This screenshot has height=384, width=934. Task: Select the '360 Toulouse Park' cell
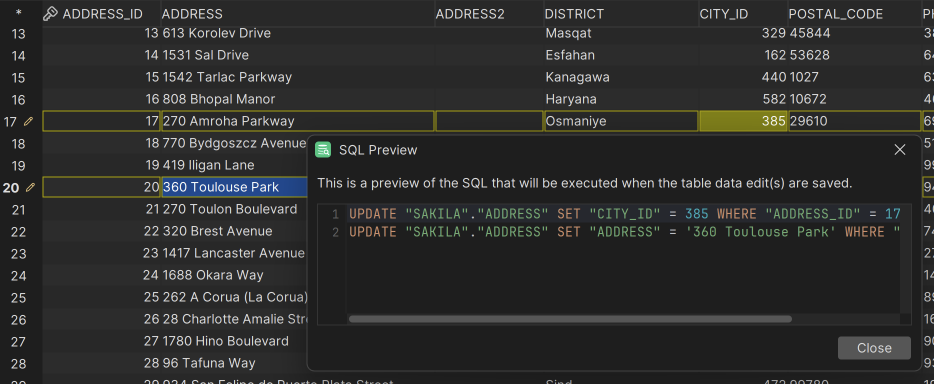pos(235,187)
